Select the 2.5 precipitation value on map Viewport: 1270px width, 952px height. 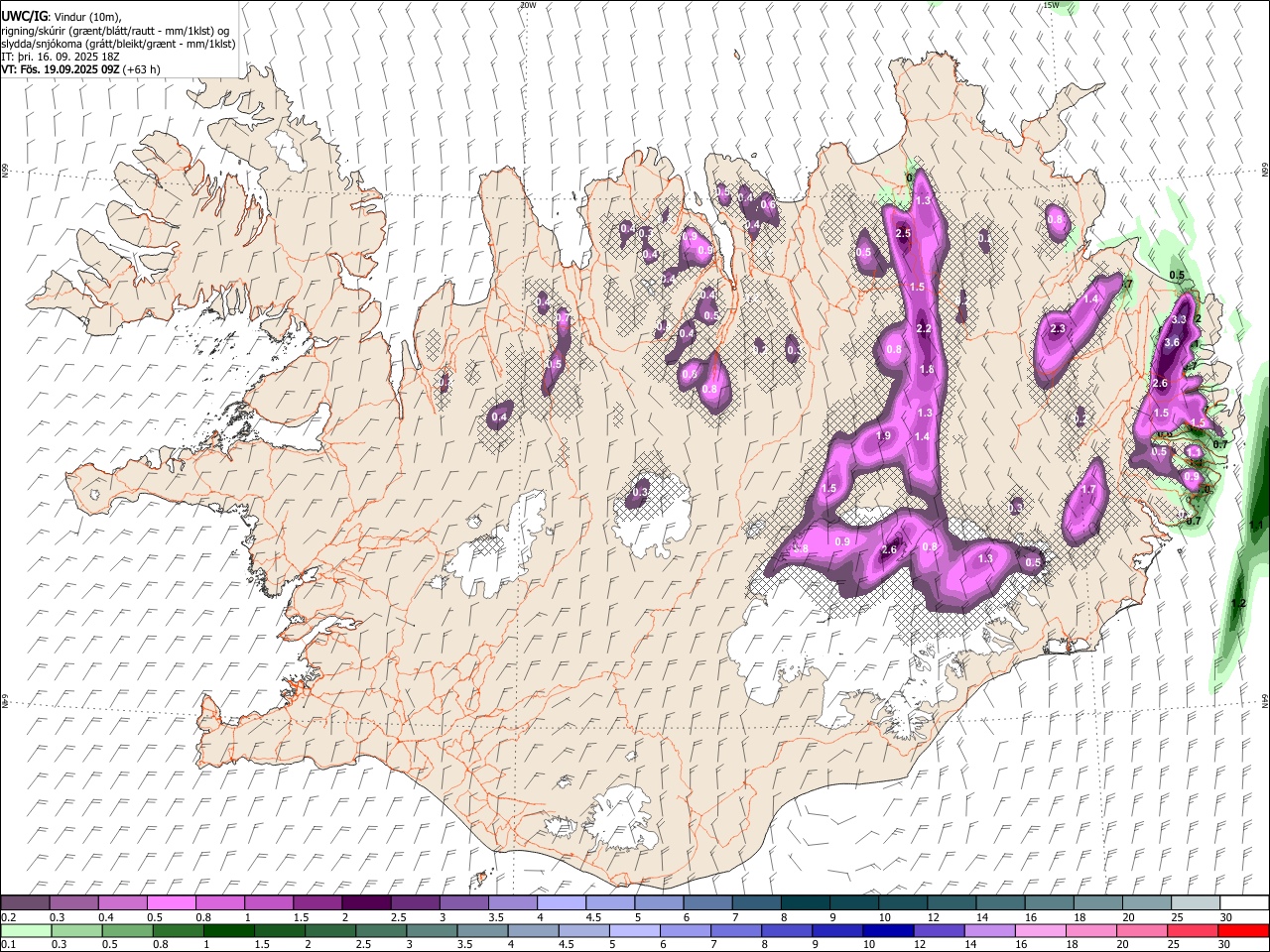(x=903, y=233)
